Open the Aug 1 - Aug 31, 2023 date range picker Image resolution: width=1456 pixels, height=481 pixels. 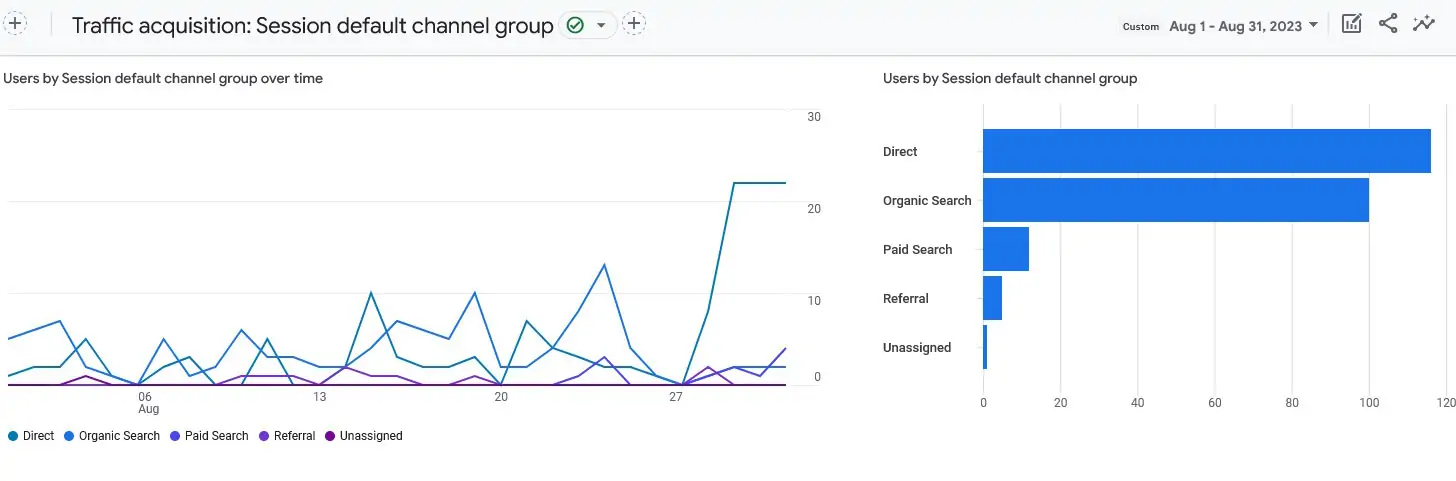pyautogui.click(x=1243, y=26)
